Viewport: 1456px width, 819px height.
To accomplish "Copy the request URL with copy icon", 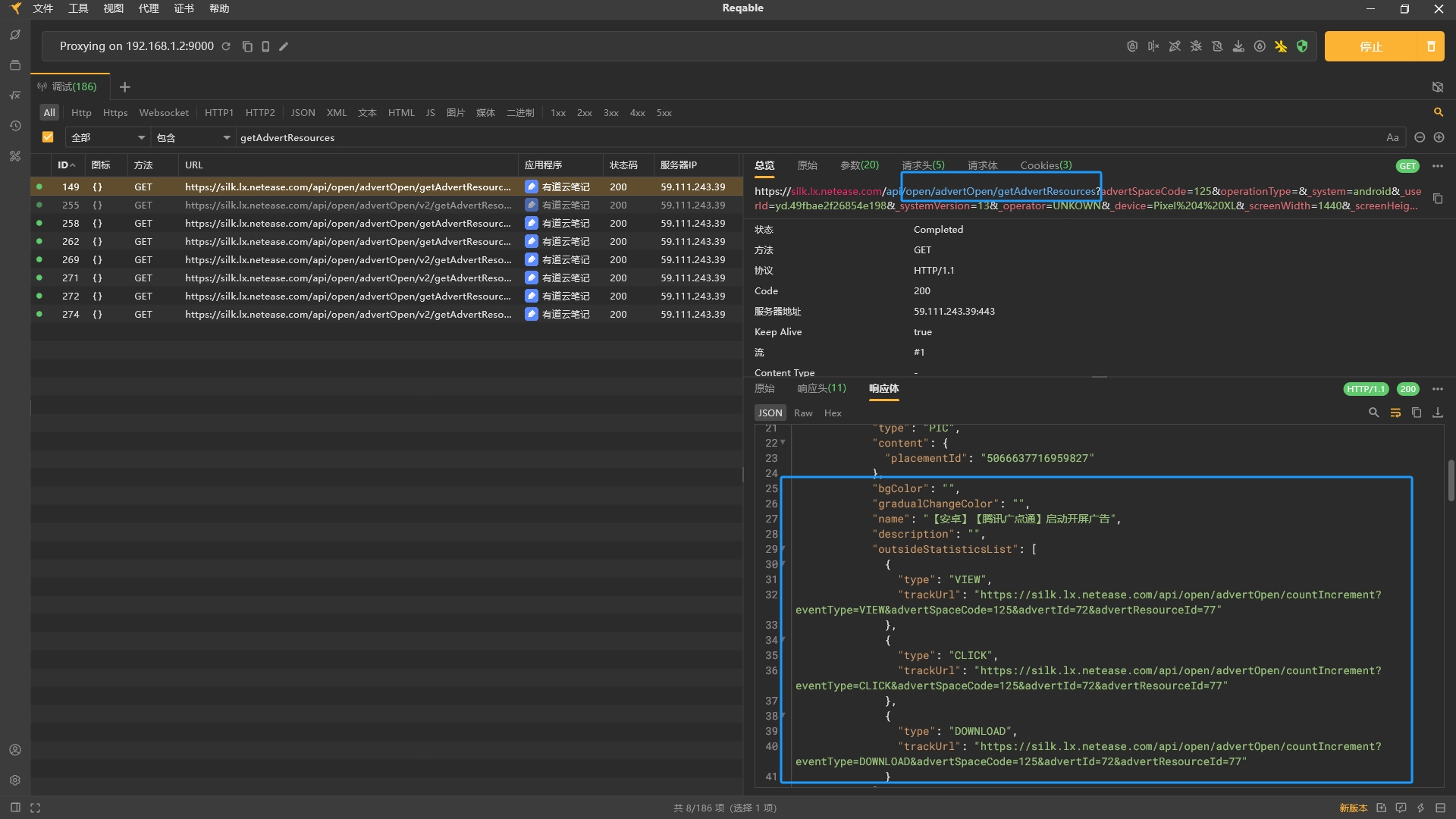I will 1437,199.
